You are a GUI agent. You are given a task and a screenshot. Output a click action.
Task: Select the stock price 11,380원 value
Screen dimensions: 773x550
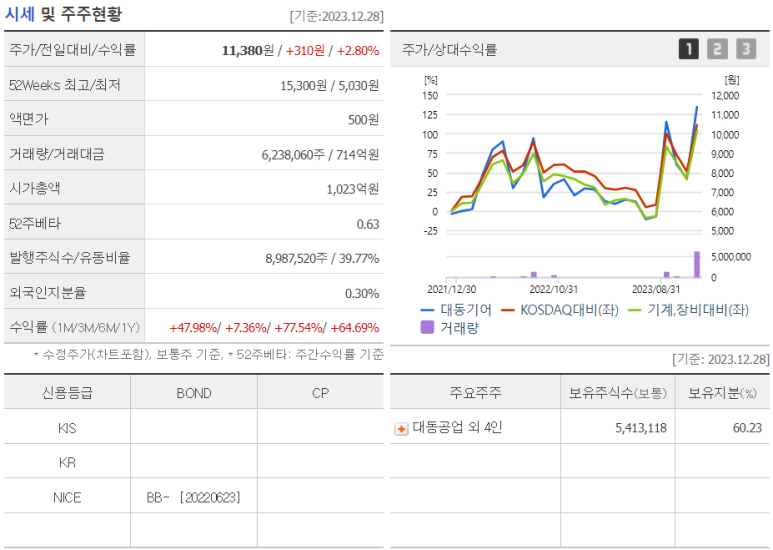point(247,50)
